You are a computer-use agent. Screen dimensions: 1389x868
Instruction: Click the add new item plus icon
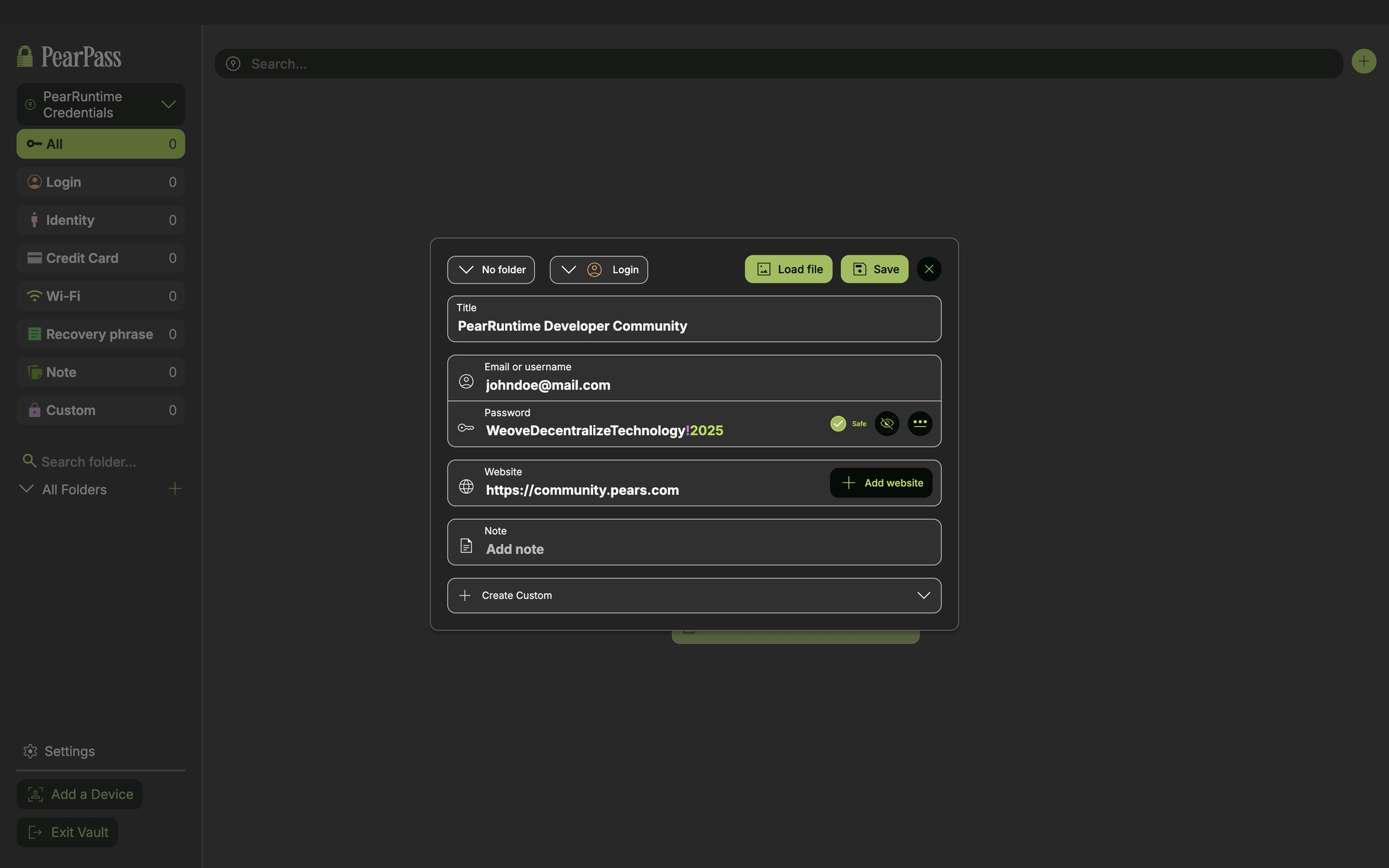[1363, 61]
